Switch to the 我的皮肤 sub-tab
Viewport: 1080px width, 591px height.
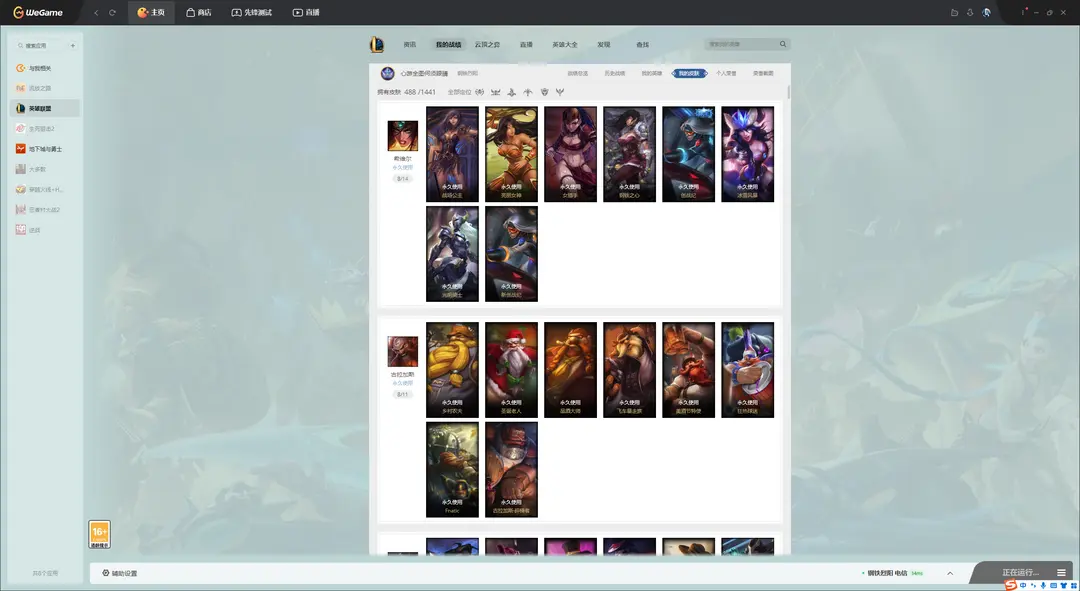tap(689, 73)
